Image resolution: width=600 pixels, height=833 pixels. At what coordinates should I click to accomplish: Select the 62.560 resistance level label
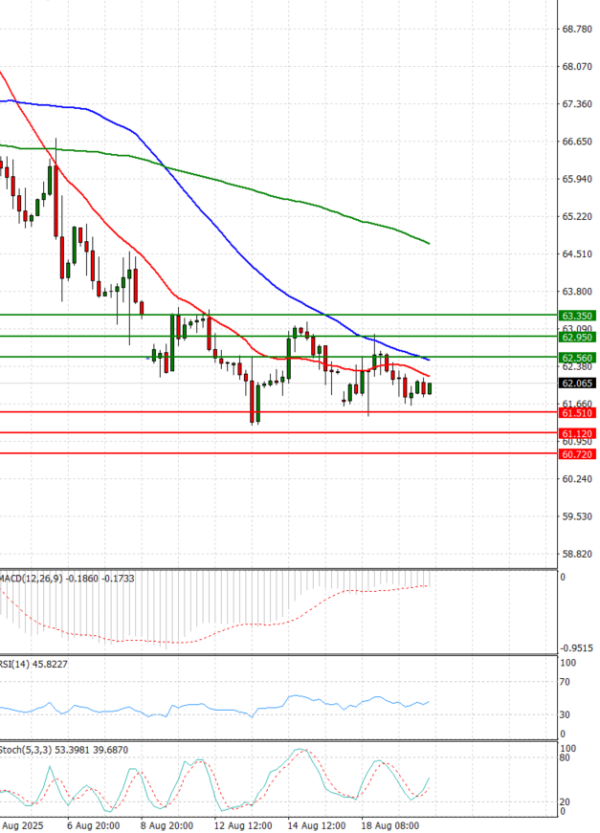(x=577, y=358)
